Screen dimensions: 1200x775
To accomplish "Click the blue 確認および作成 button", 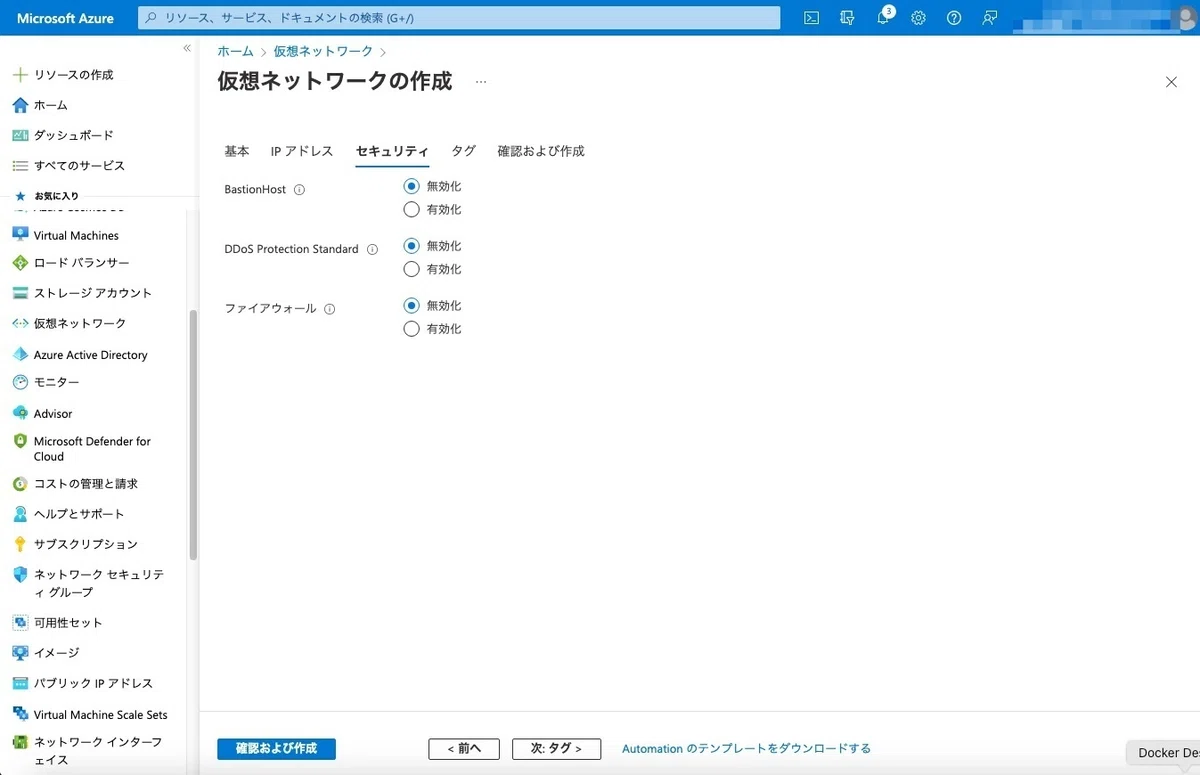I will click(x=276, y=748).
